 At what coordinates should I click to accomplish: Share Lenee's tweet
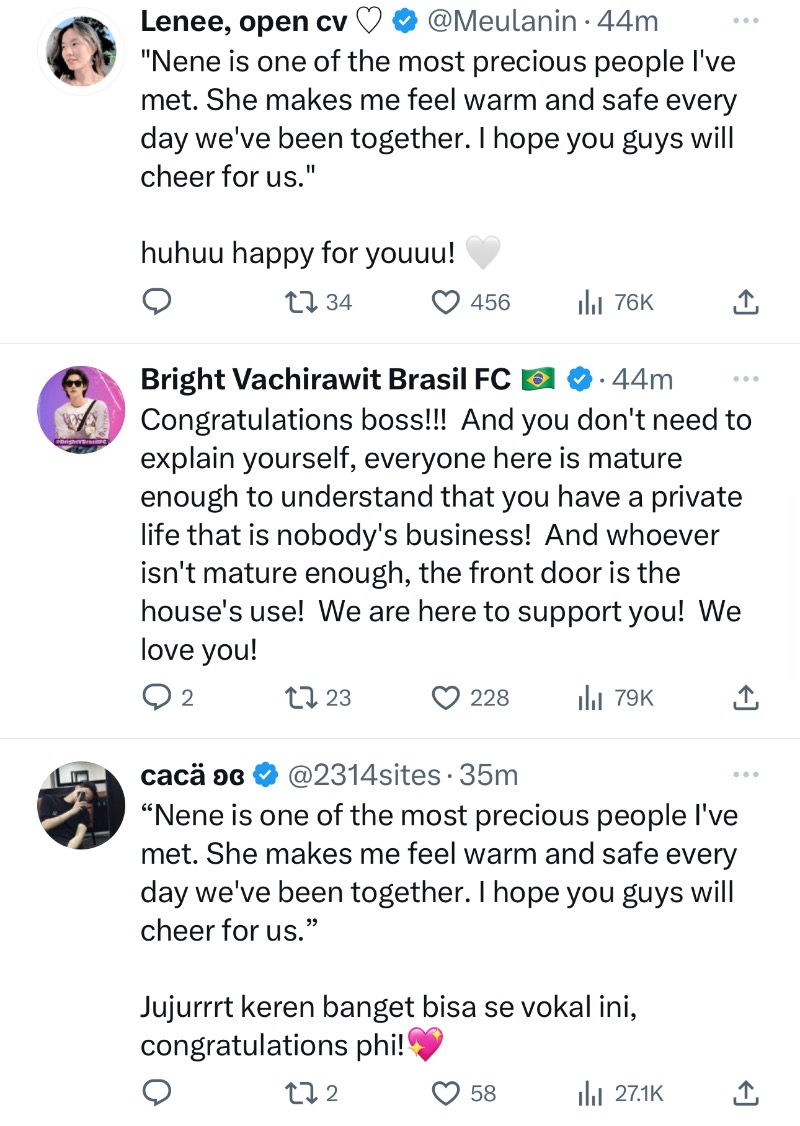pyautogui.click(x=746, y=302)
